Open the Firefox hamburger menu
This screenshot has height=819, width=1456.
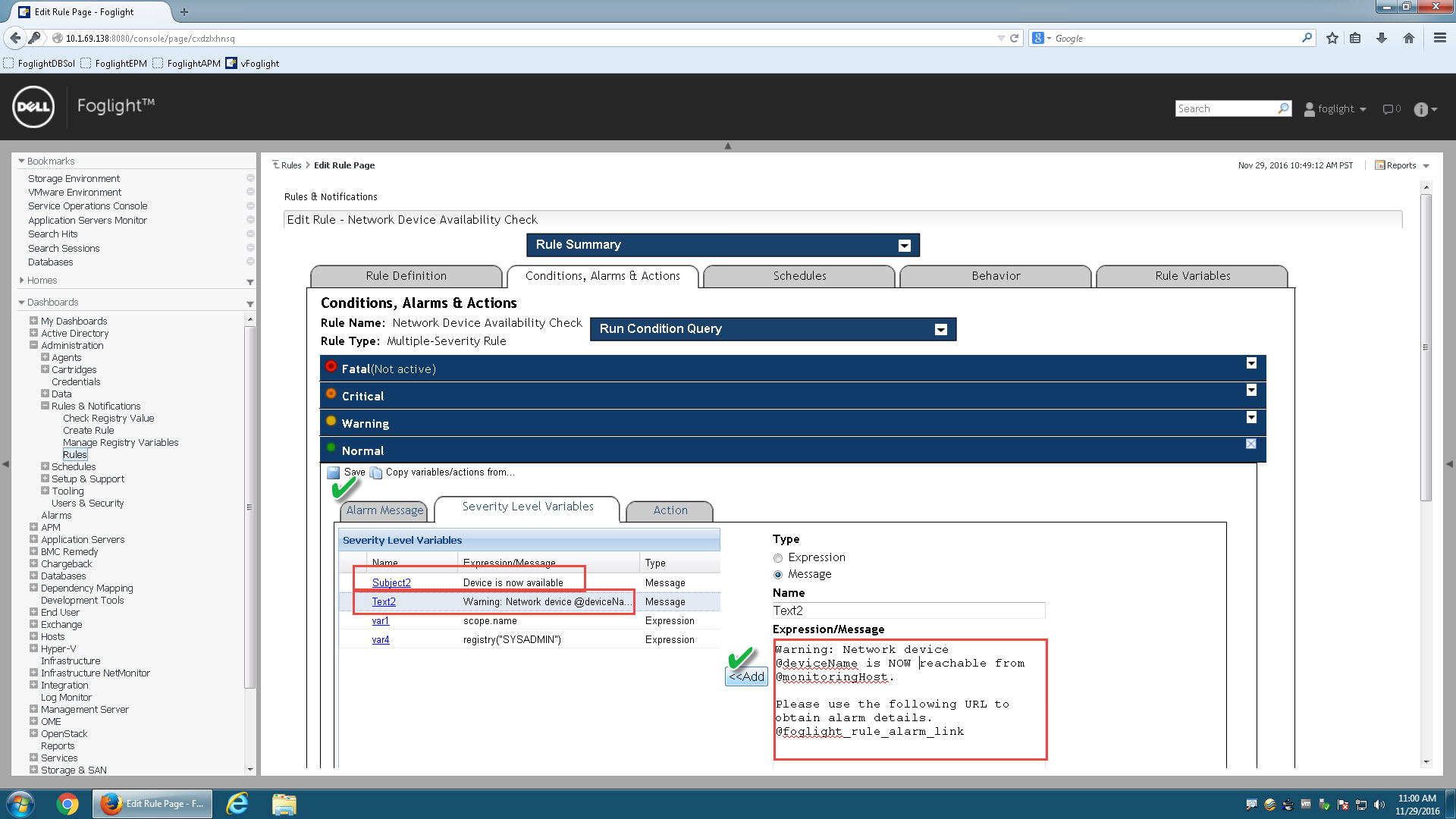[x=1439, y=38]
